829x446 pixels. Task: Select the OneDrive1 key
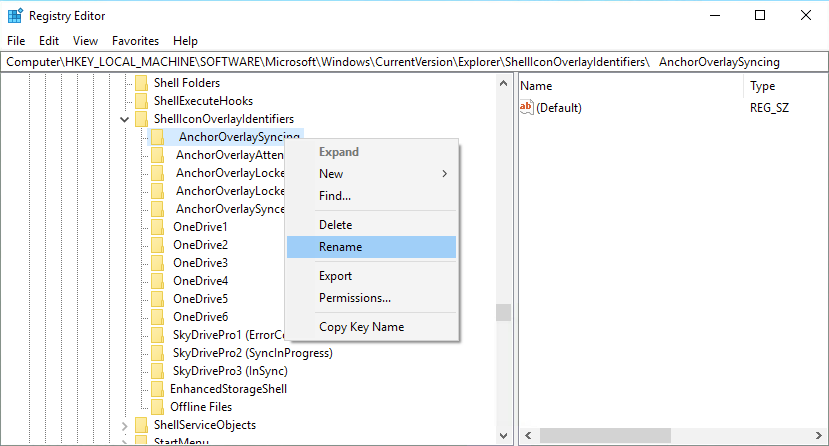click(200, 227)
